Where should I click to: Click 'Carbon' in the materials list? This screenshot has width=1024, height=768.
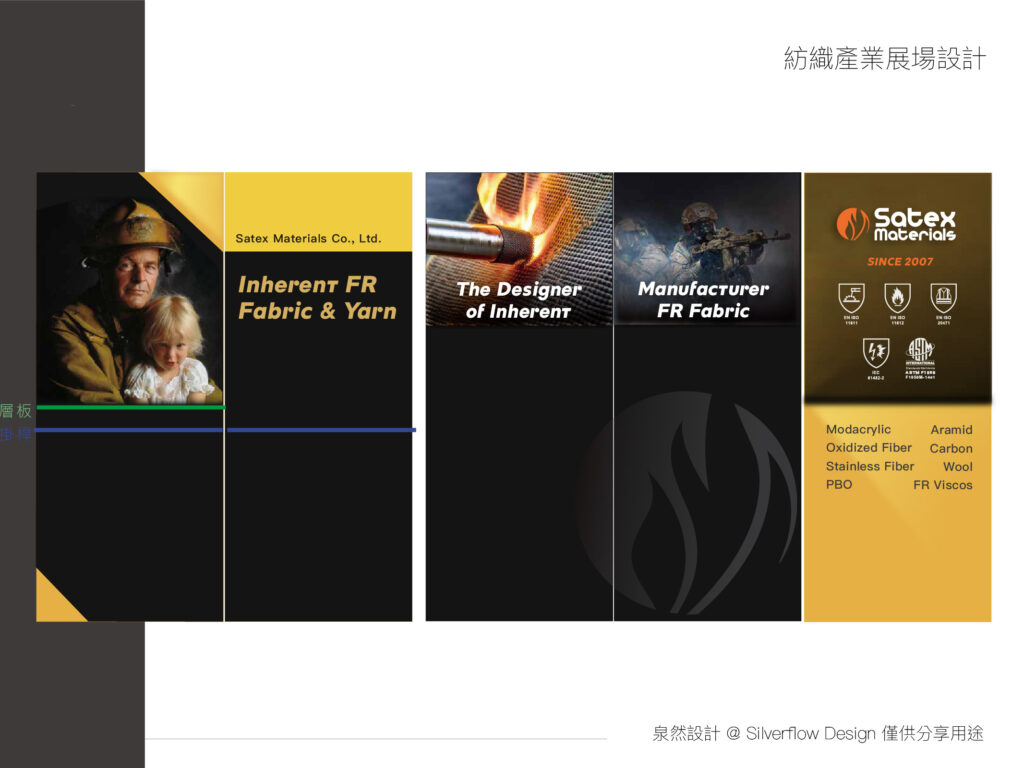(x=951, y=449)
